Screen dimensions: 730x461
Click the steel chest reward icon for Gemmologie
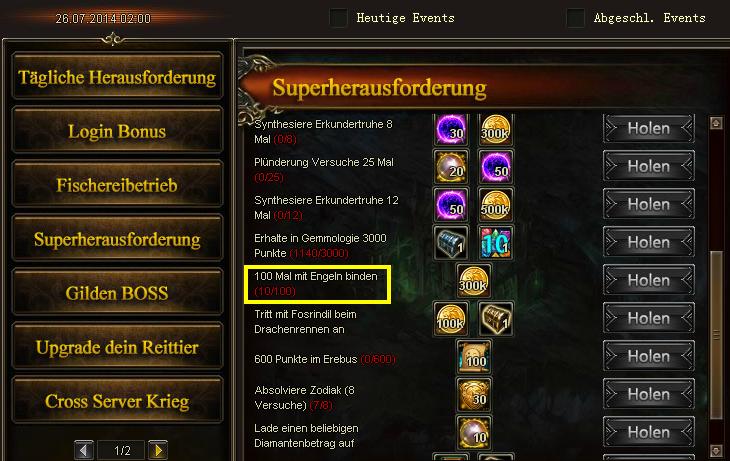[451, 243]
